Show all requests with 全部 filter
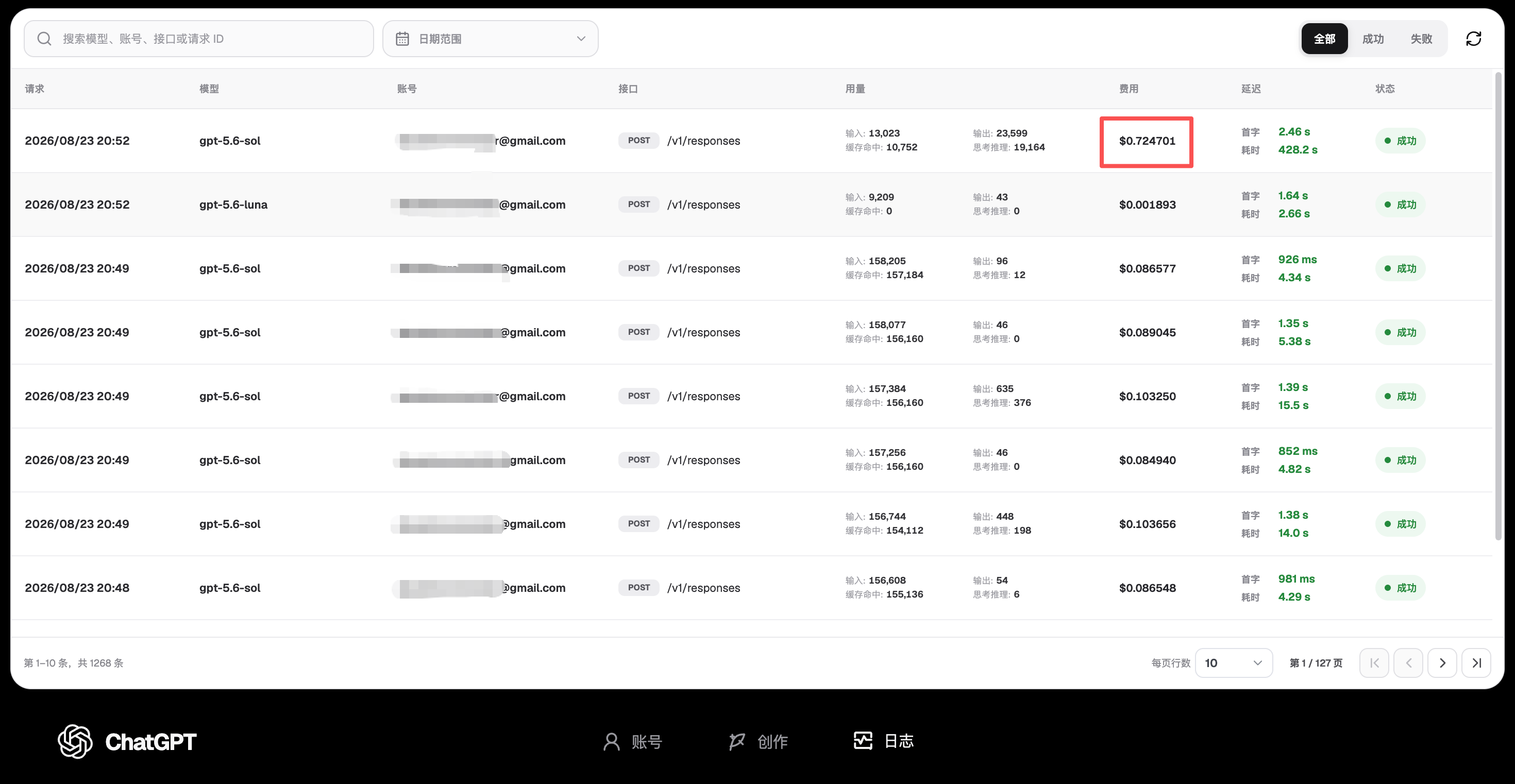 point(1324,39)
